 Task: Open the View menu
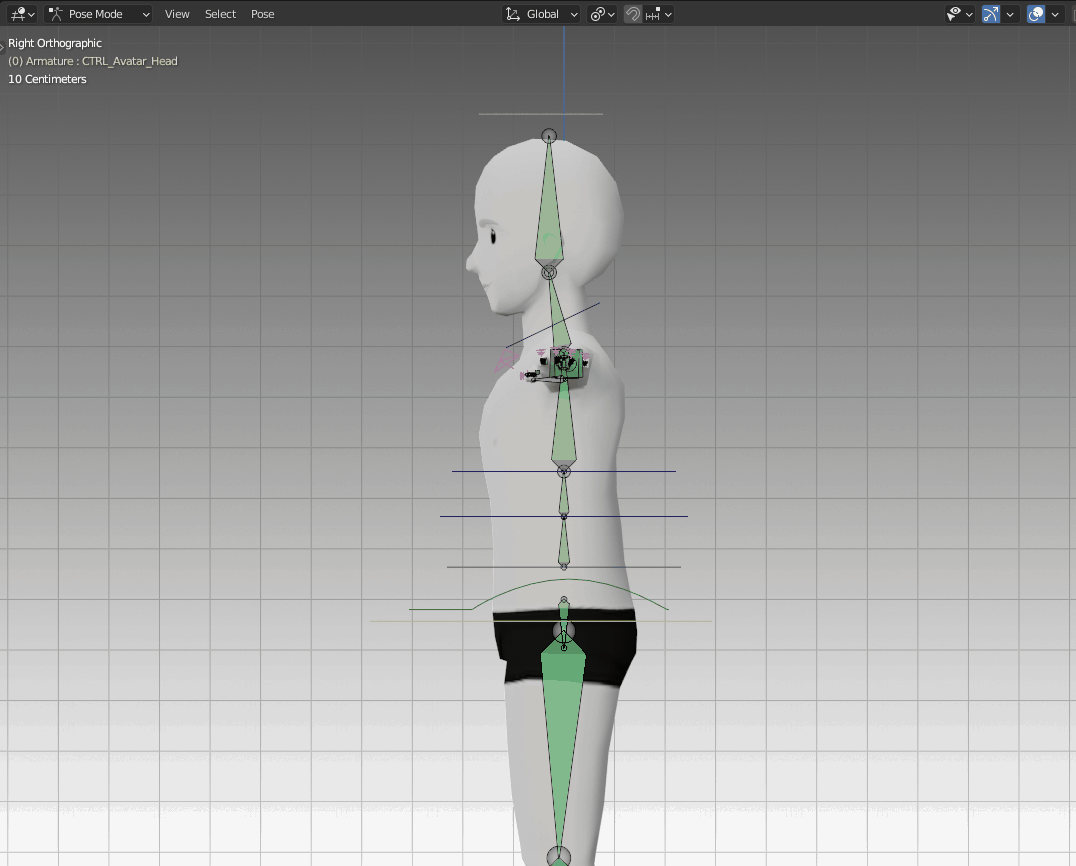coord(177,14)
